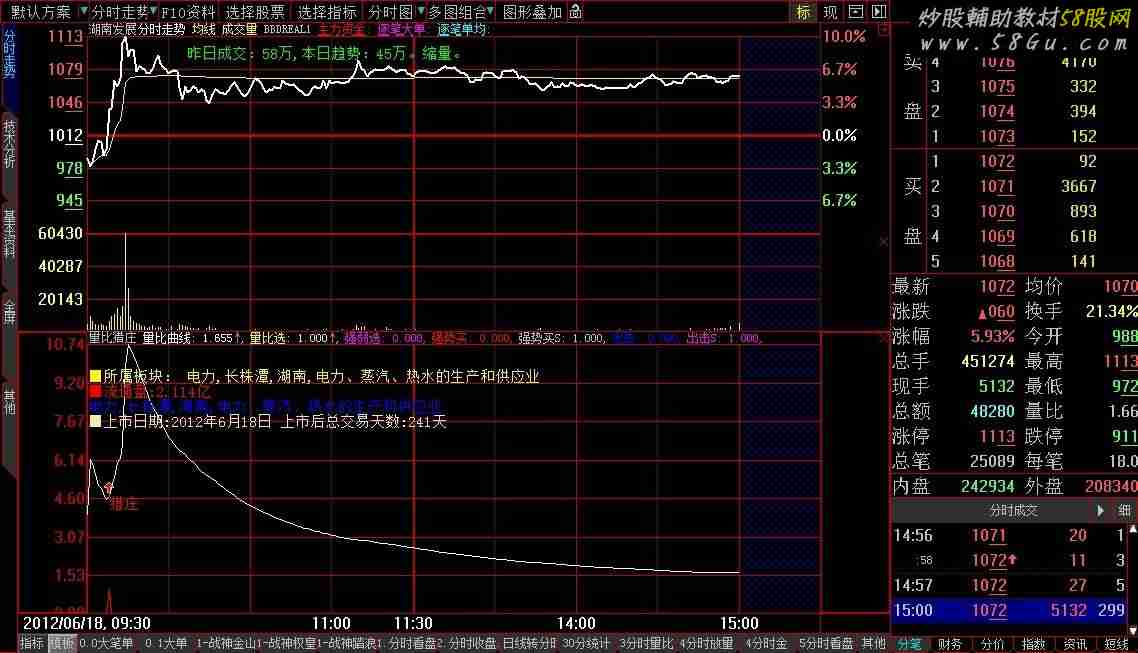Click the red square before 流通盘
Image resolution: width=1138 pixels, height=653 pixels.
tap(94, 392)
